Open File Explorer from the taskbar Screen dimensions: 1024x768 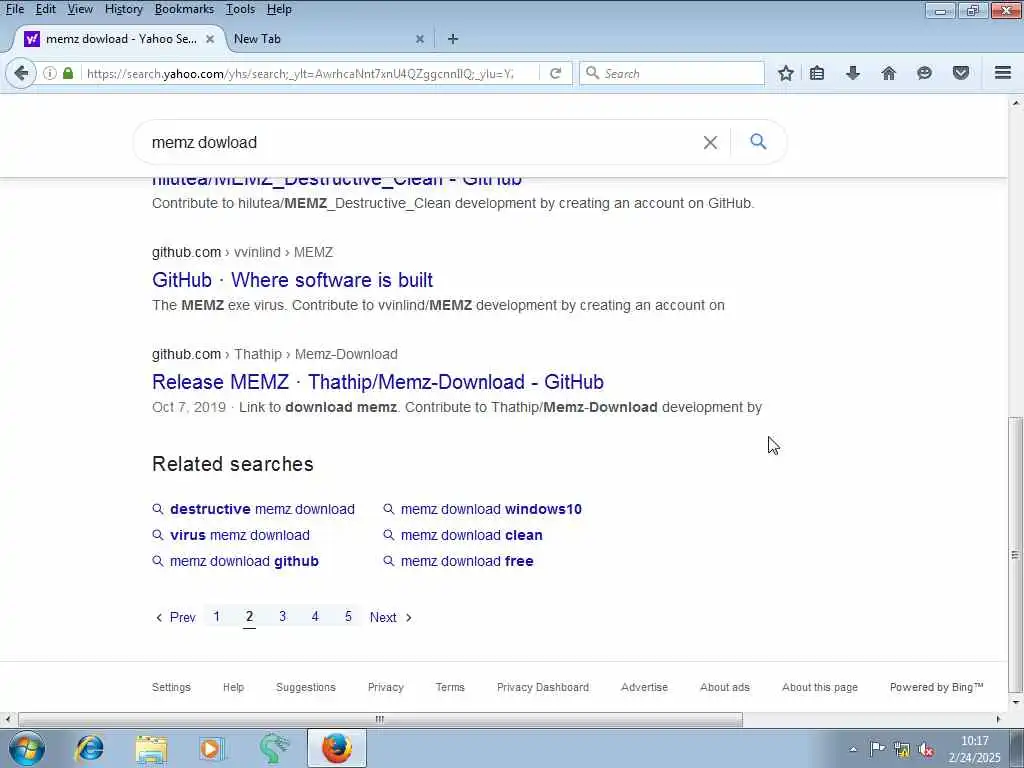(x=151, y=748)
